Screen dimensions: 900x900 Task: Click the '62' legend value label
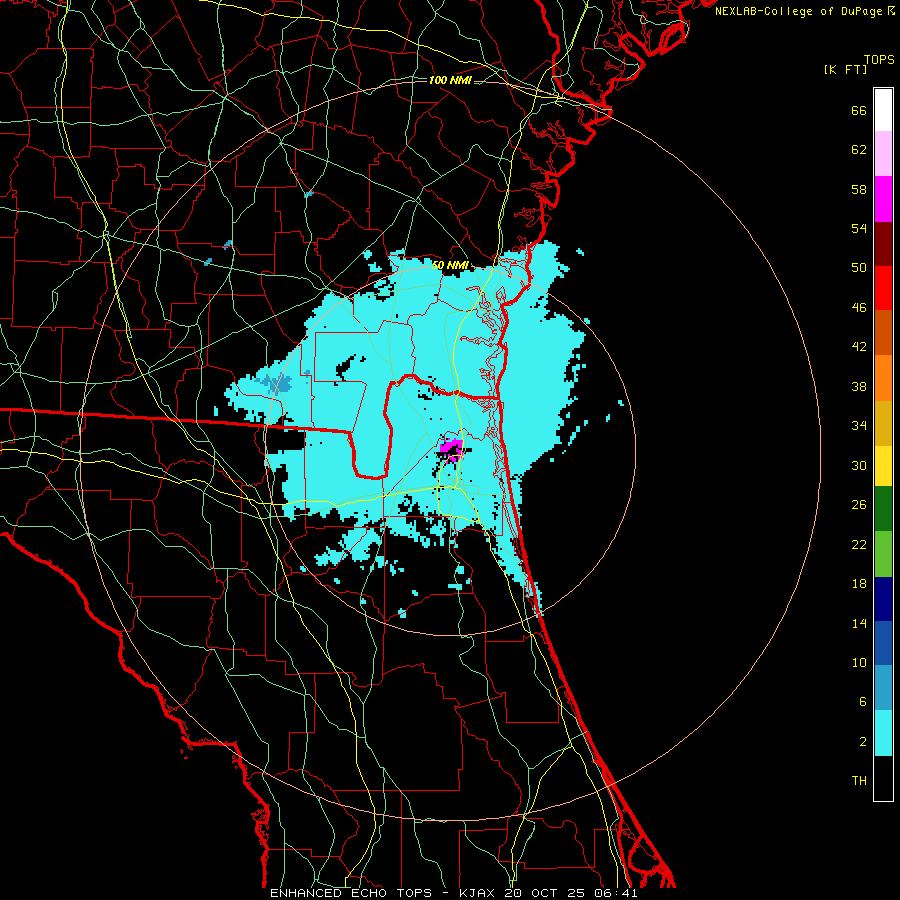(x=859, y=150)
